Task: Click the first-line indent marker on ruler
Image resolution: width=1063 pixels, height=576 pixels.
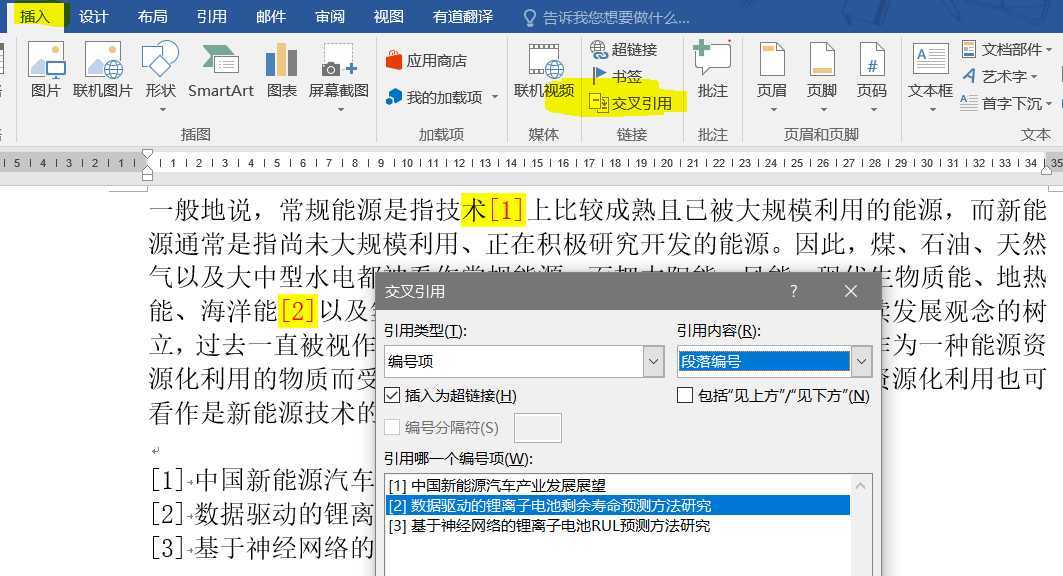Action: tap(147, 155)
